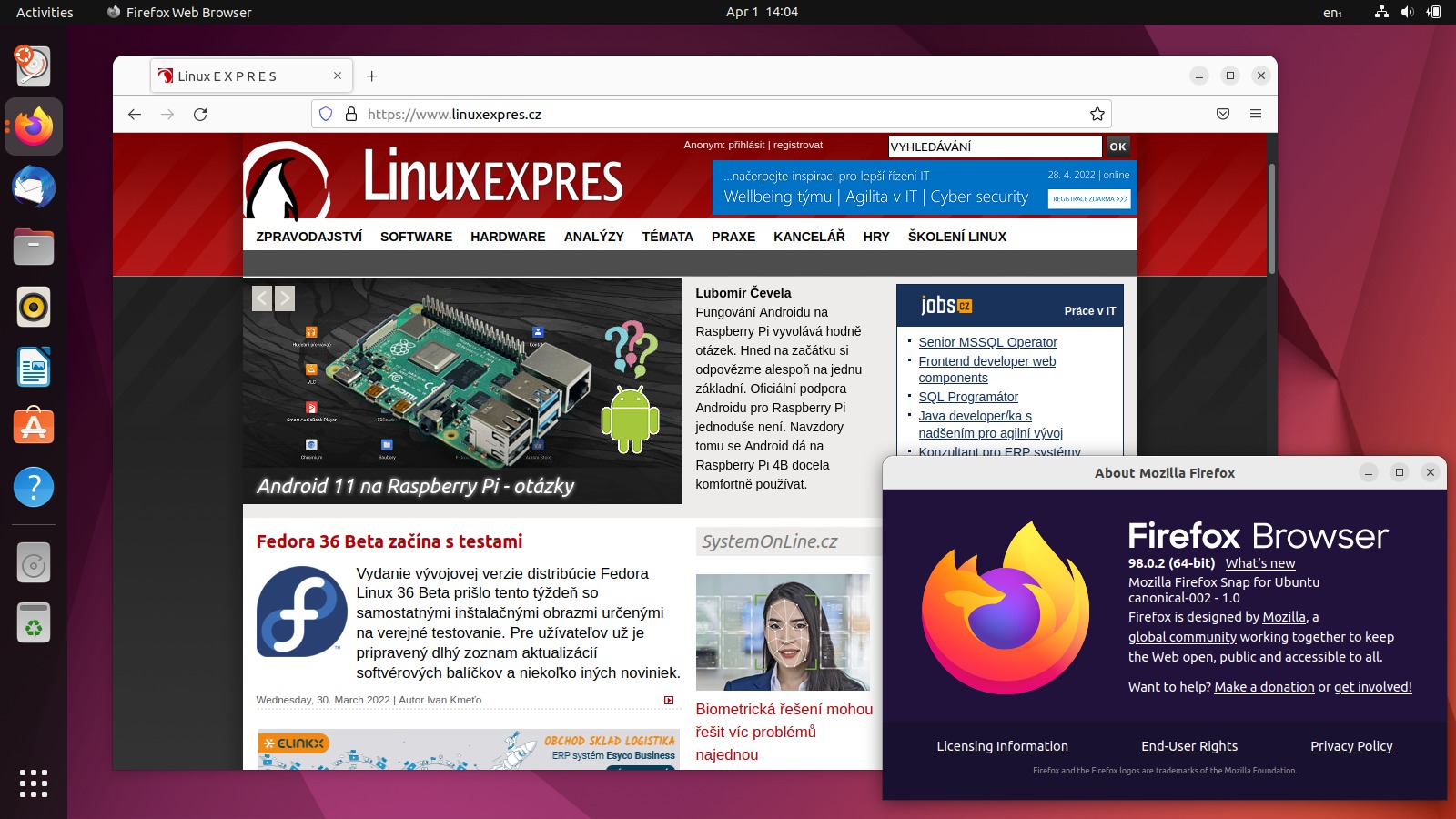Click the OK search button

1117,147
